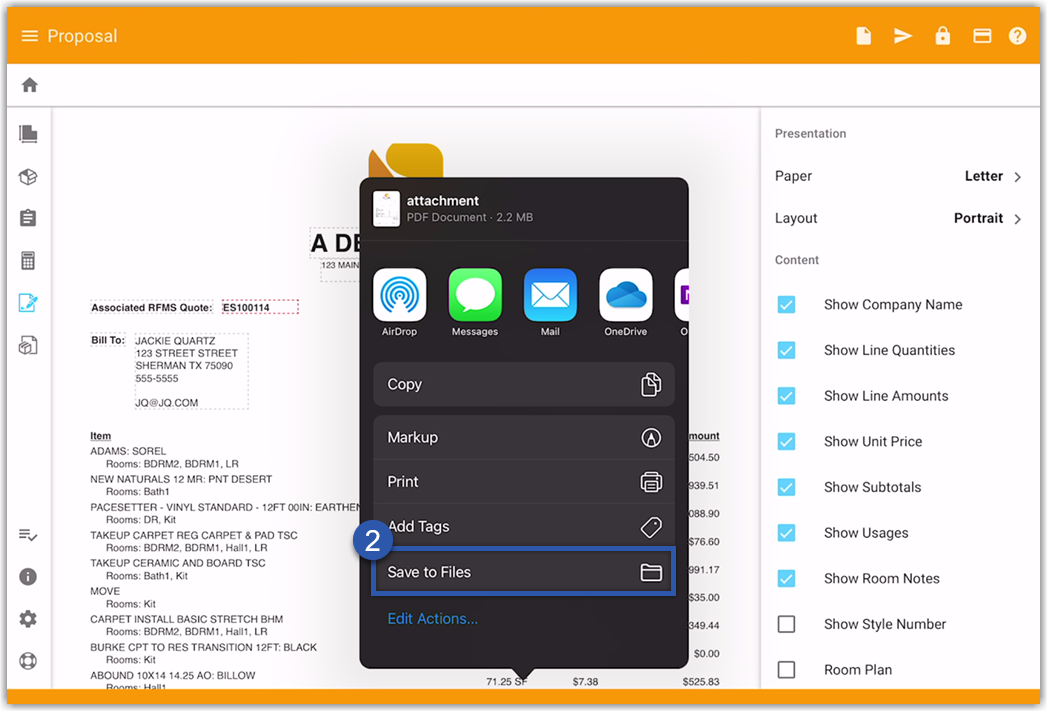Click the ADAMS: SOREL line item
Image resolution: width=1048 pixels, height=712 pixels.
click(x=128, y=451)
